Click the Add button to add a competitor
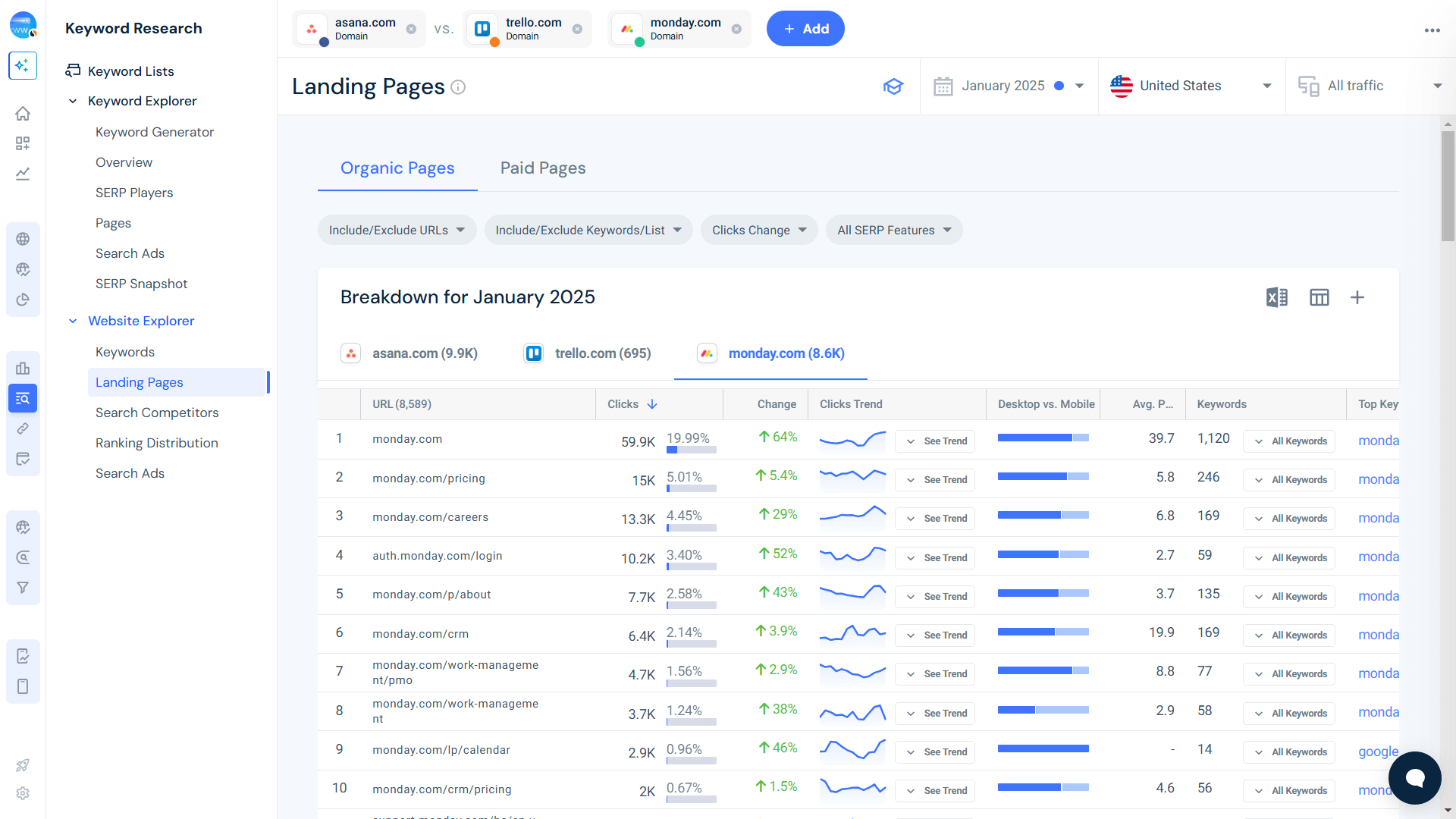The image size is (1456, 819). (x=805, y=28)
